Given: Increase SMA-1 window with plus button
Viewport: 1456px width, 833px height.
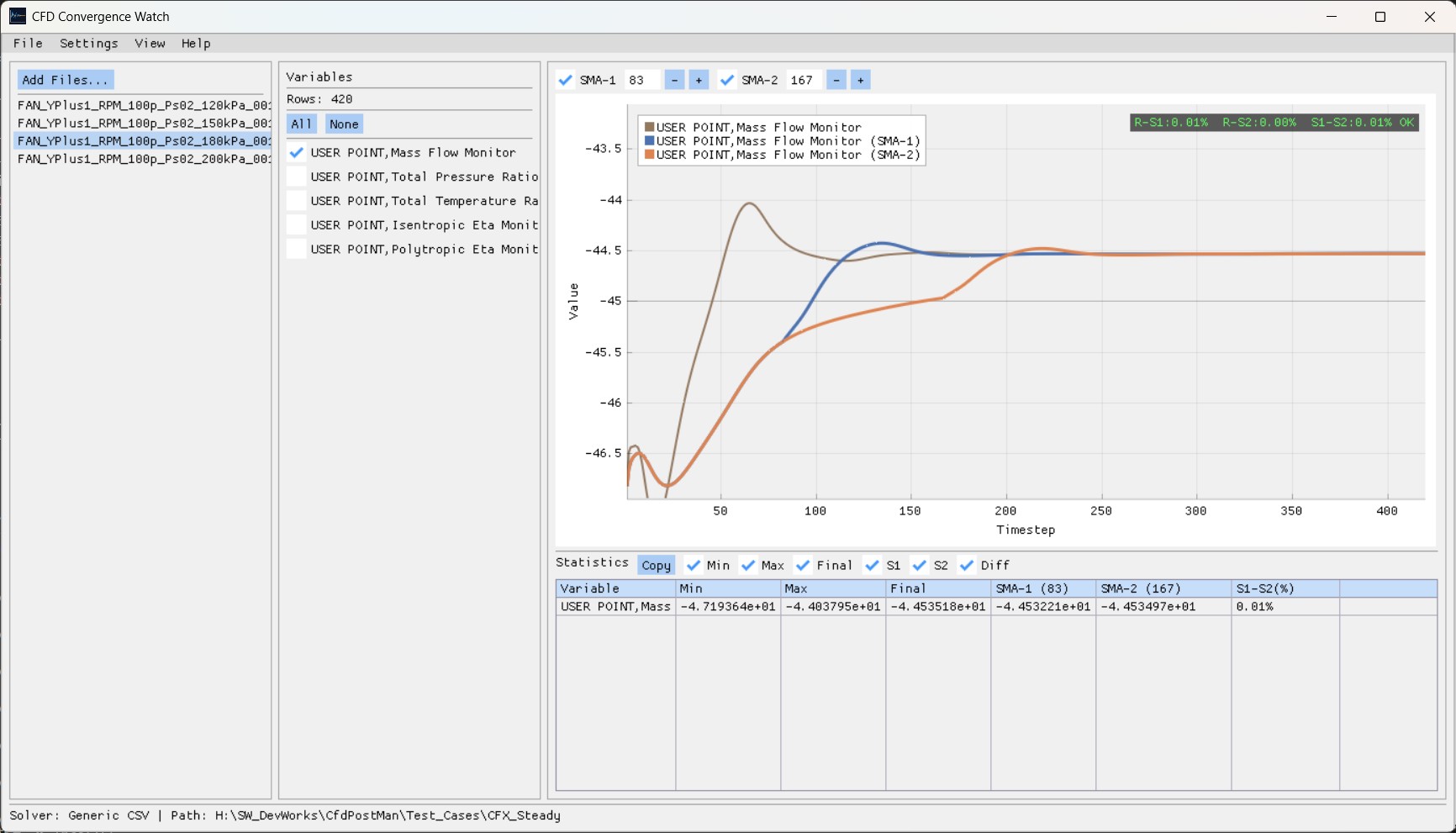Looking at the screenshot, I should click(x=699, y=80).
